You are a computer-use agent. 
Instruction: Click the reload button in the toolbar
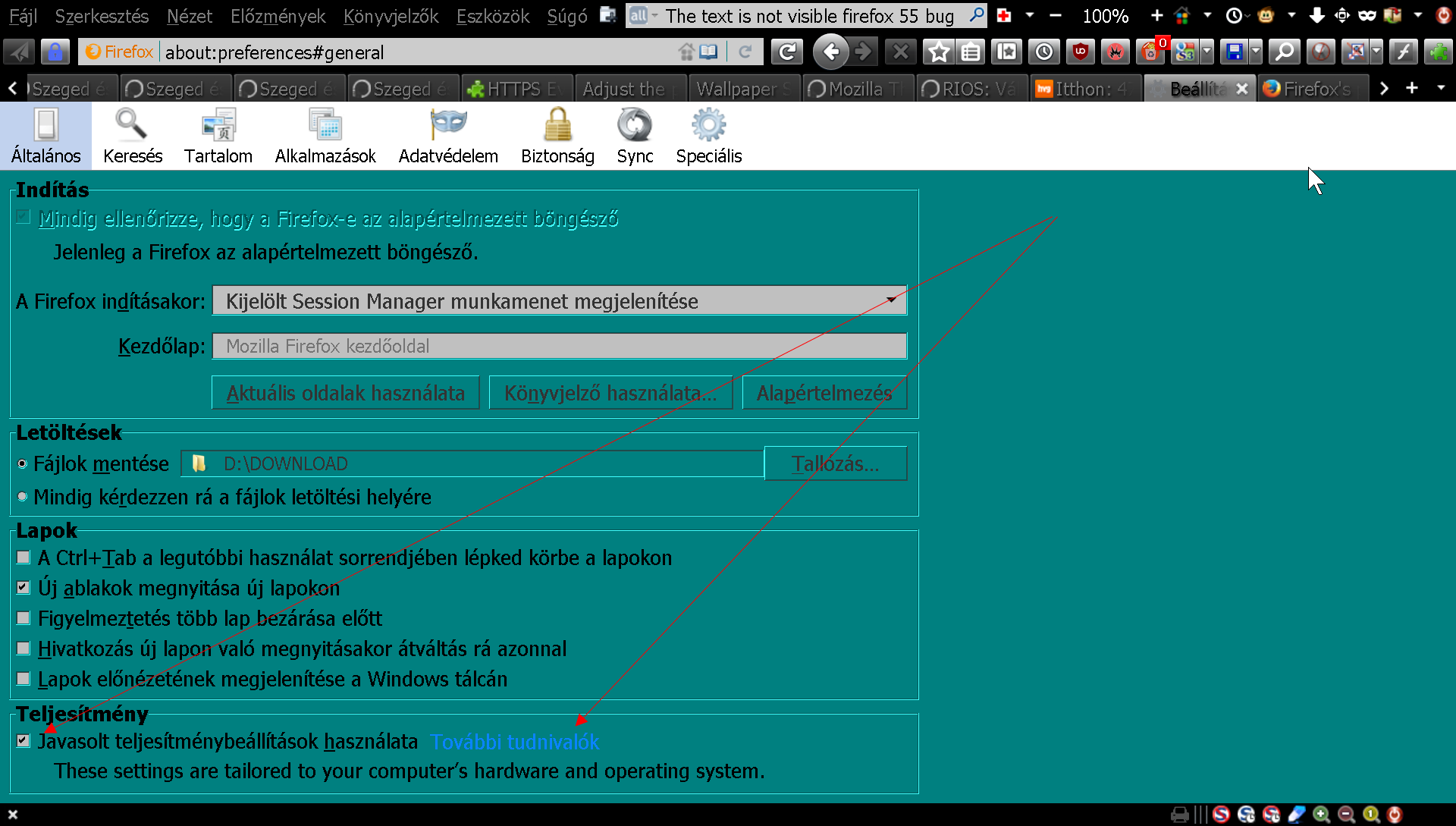tap(787, 52)
